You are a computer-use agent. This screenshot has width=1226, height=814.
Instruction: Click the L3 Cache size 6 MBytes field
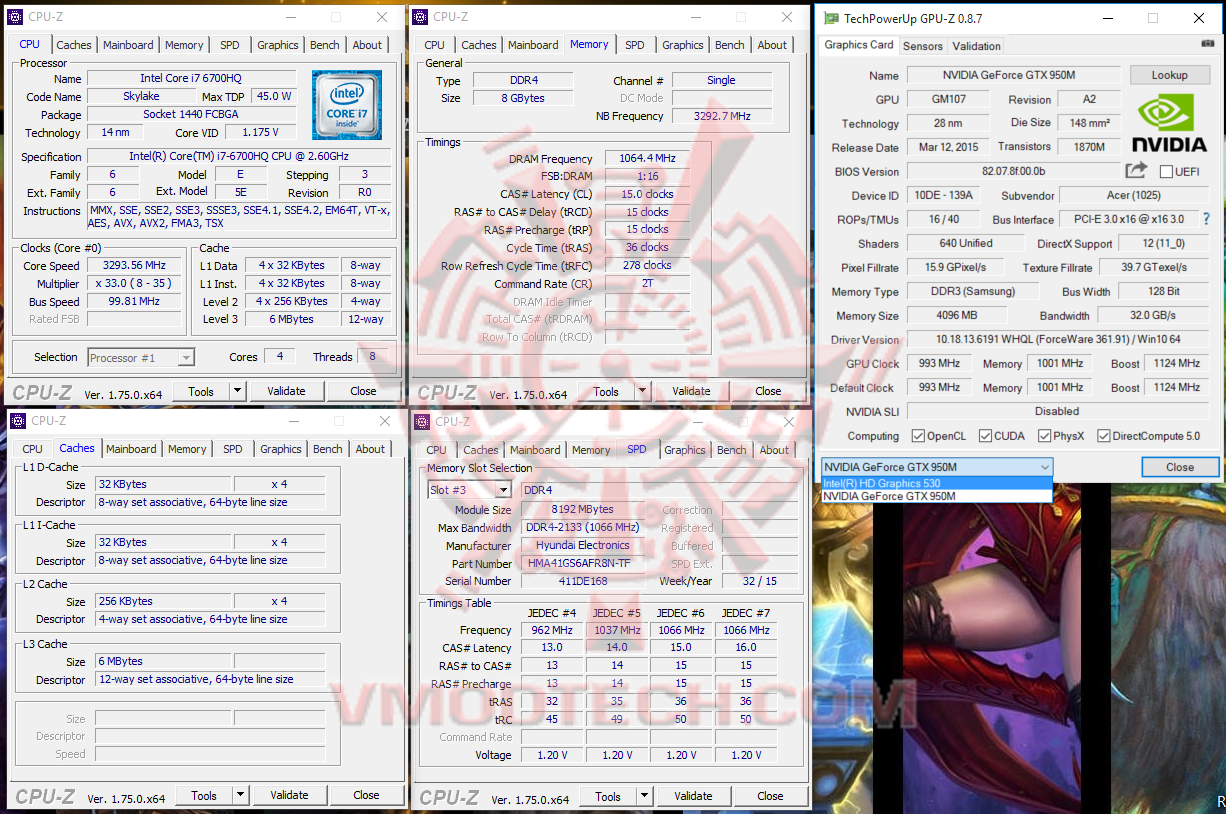pyautogui.click(x=163, y=661)
